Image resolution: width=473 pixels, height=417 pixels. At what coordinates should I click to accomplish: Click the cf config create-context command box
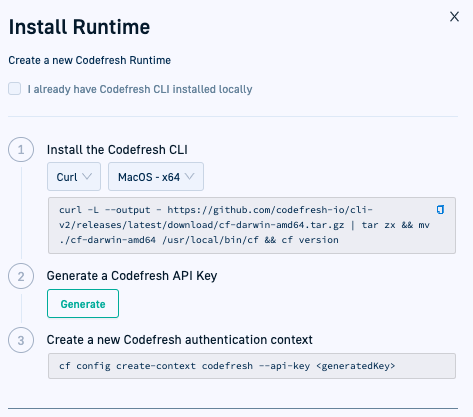tap(252, 366)
